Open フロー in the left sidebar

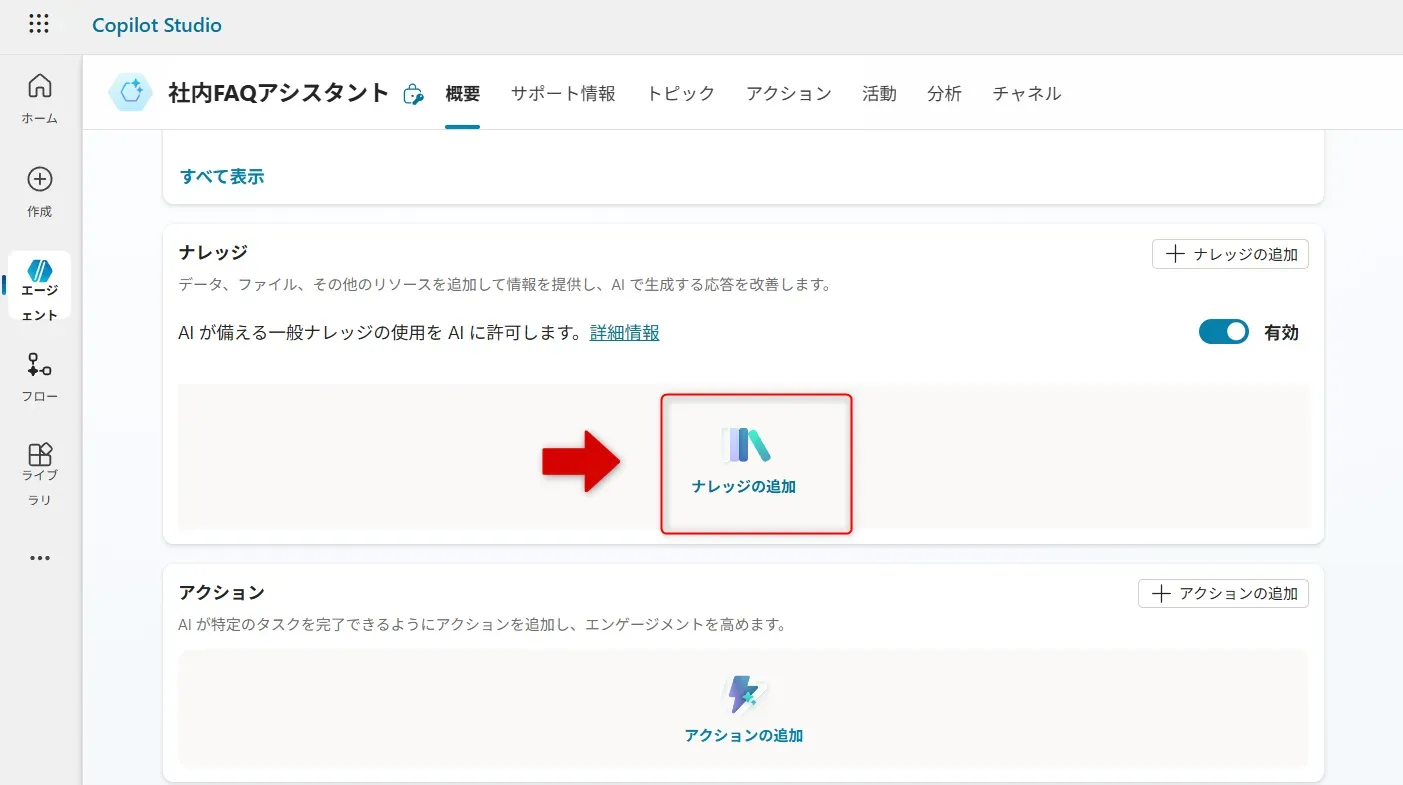point(40,377)
